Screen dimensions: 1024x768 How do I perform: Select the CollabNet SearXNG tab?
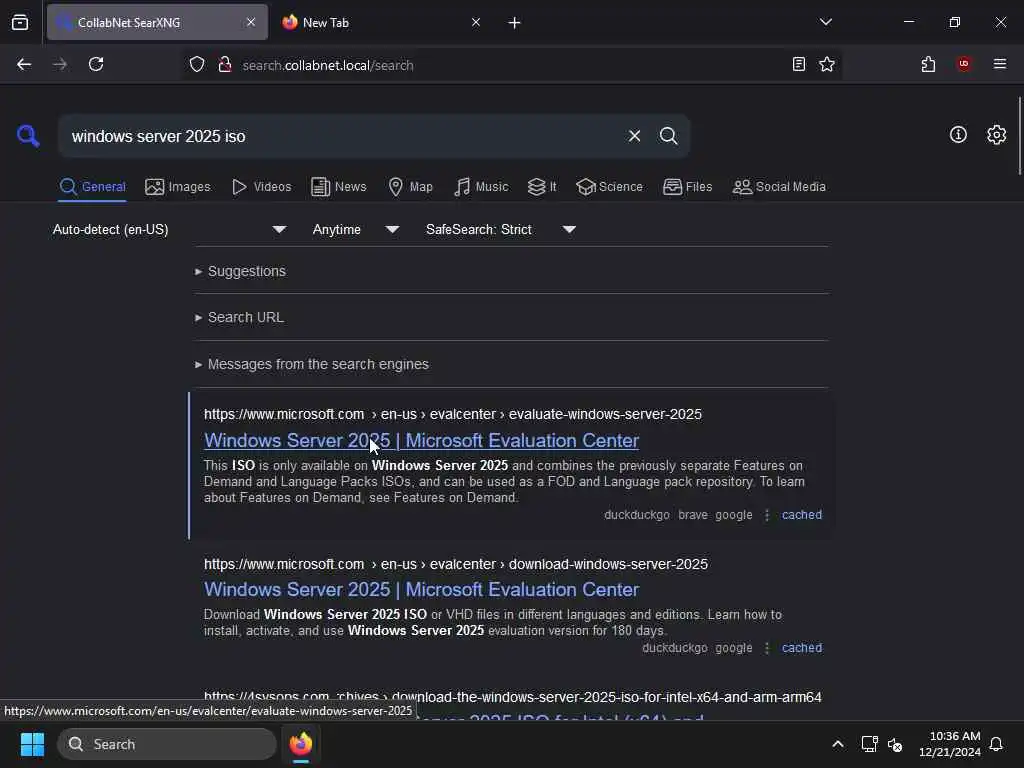pos(157,22)
